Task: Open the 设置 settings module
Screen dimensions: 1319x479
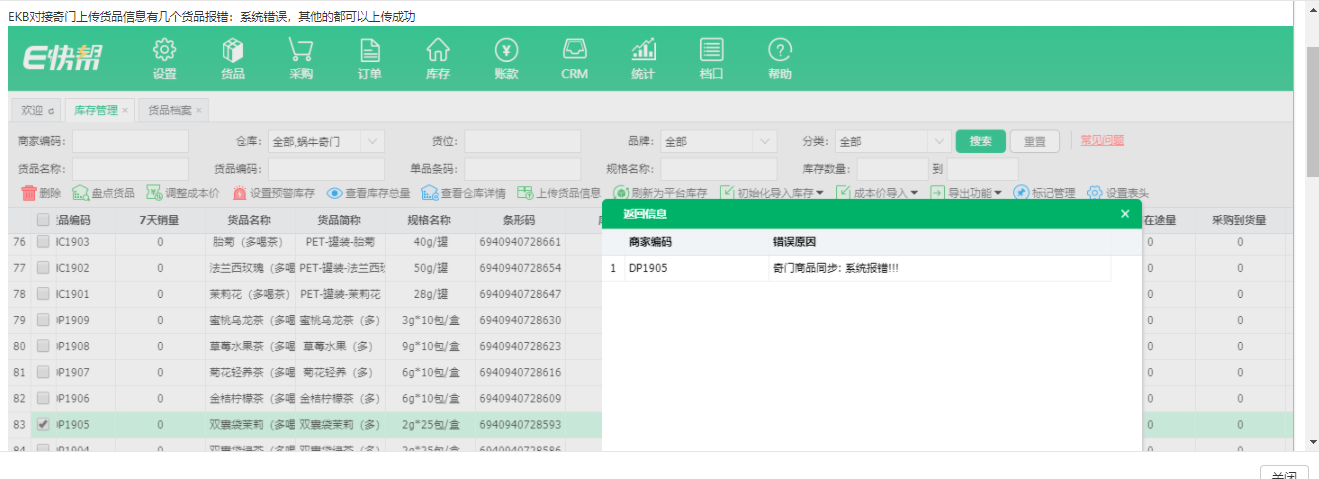Action: [165, 59]
